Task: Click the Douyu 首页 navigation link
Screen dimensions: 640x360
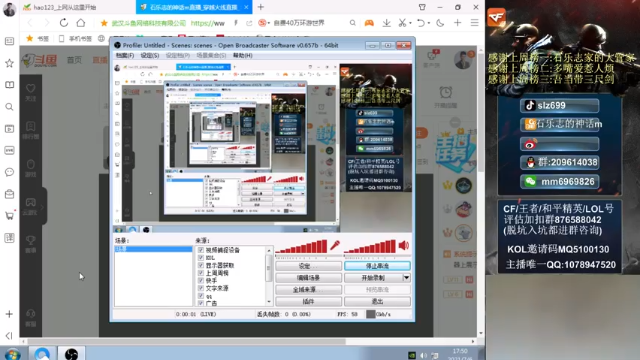Action: tap(74, 60)
